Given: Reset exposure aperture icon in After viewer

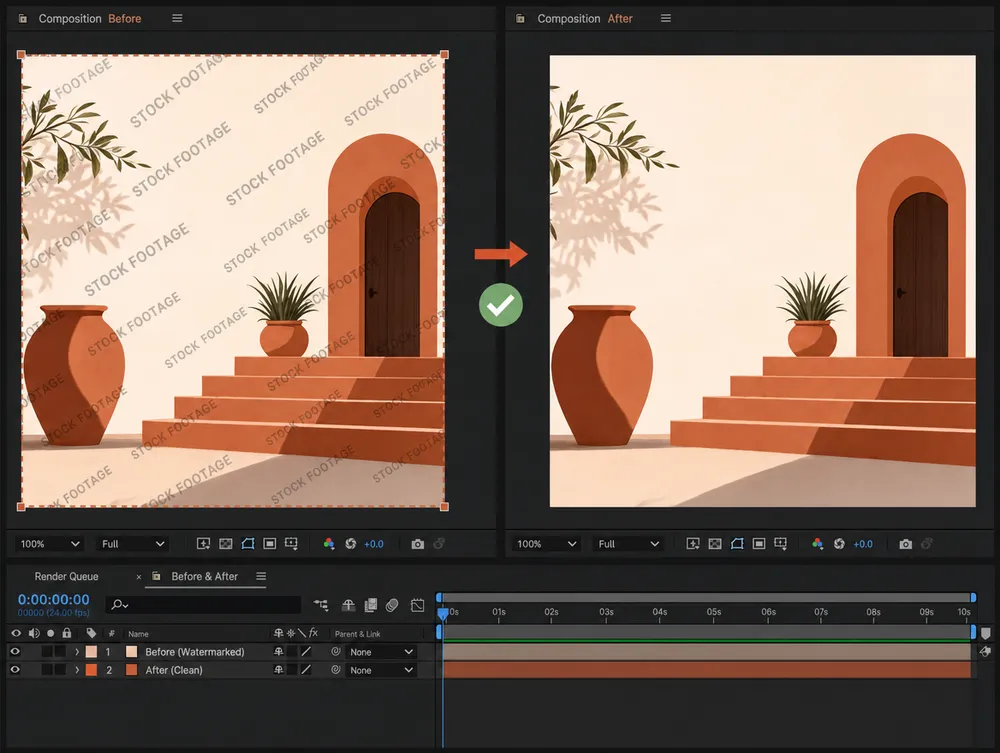Looking at the screenshot, I should (x=839, y=544).
